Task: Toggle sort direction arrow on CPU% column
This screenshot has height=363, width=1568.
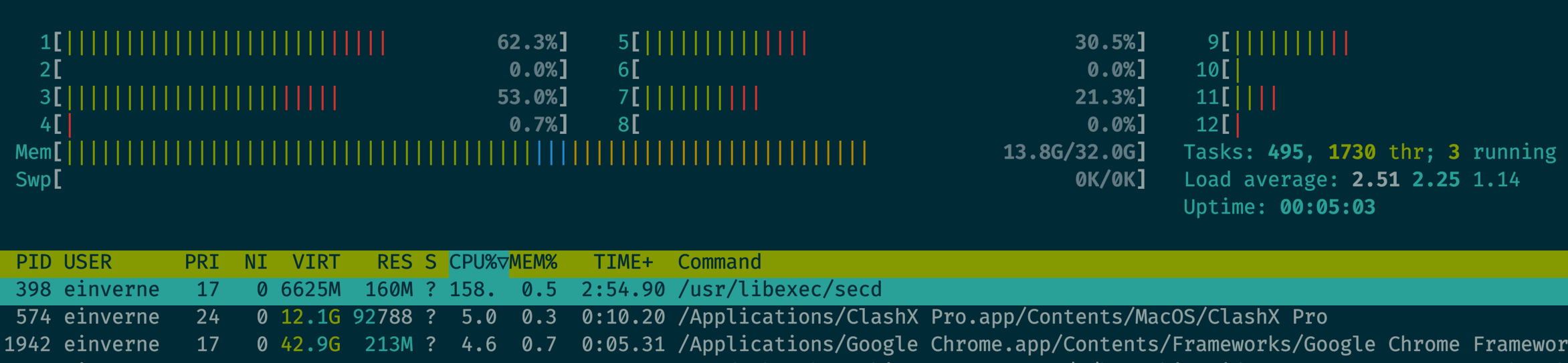Action: (502, 262)
